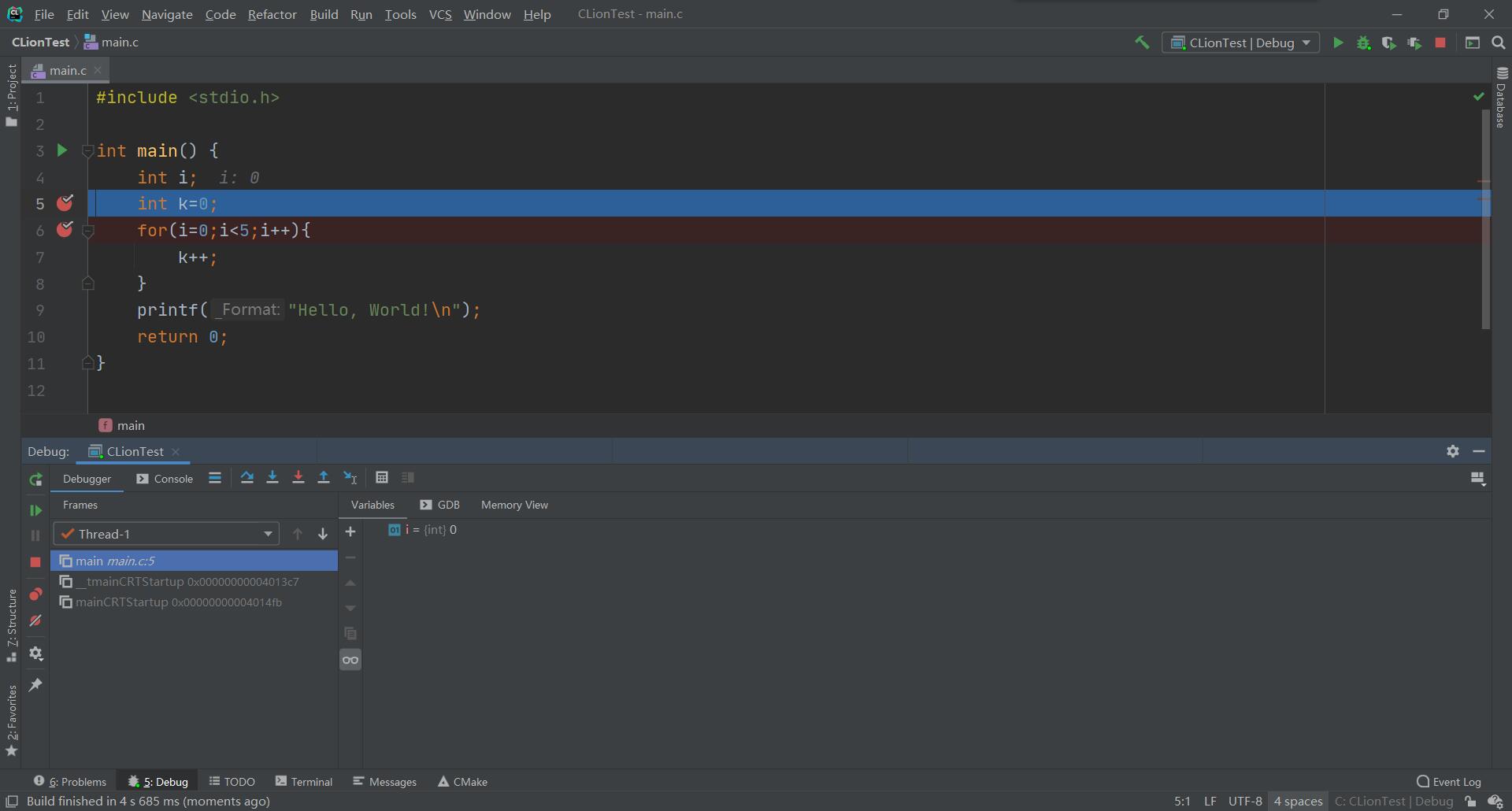Image resolution: width=1512 pixels, height=811 pixels.
Task: Stop the process in top toolbar
Action: (1440, 43)
